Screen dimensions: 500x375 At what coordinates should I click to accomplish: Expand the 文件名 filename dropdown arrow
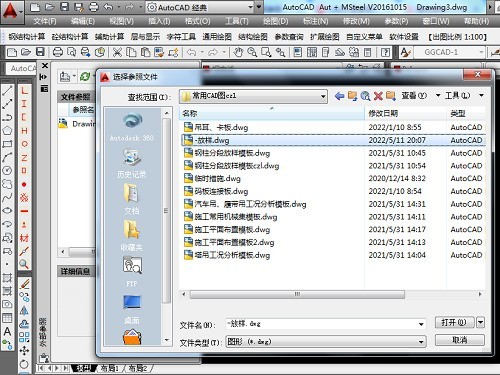[421, 324]
